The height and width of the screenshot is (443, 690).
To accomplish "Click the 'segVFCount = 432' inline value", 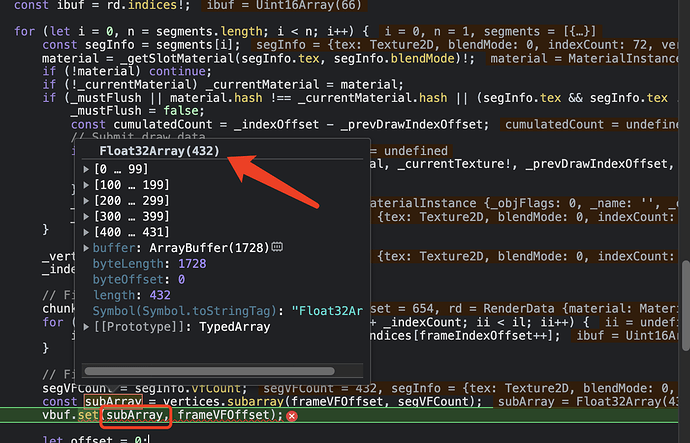I will pyautogui.click(x=323, y=388).
